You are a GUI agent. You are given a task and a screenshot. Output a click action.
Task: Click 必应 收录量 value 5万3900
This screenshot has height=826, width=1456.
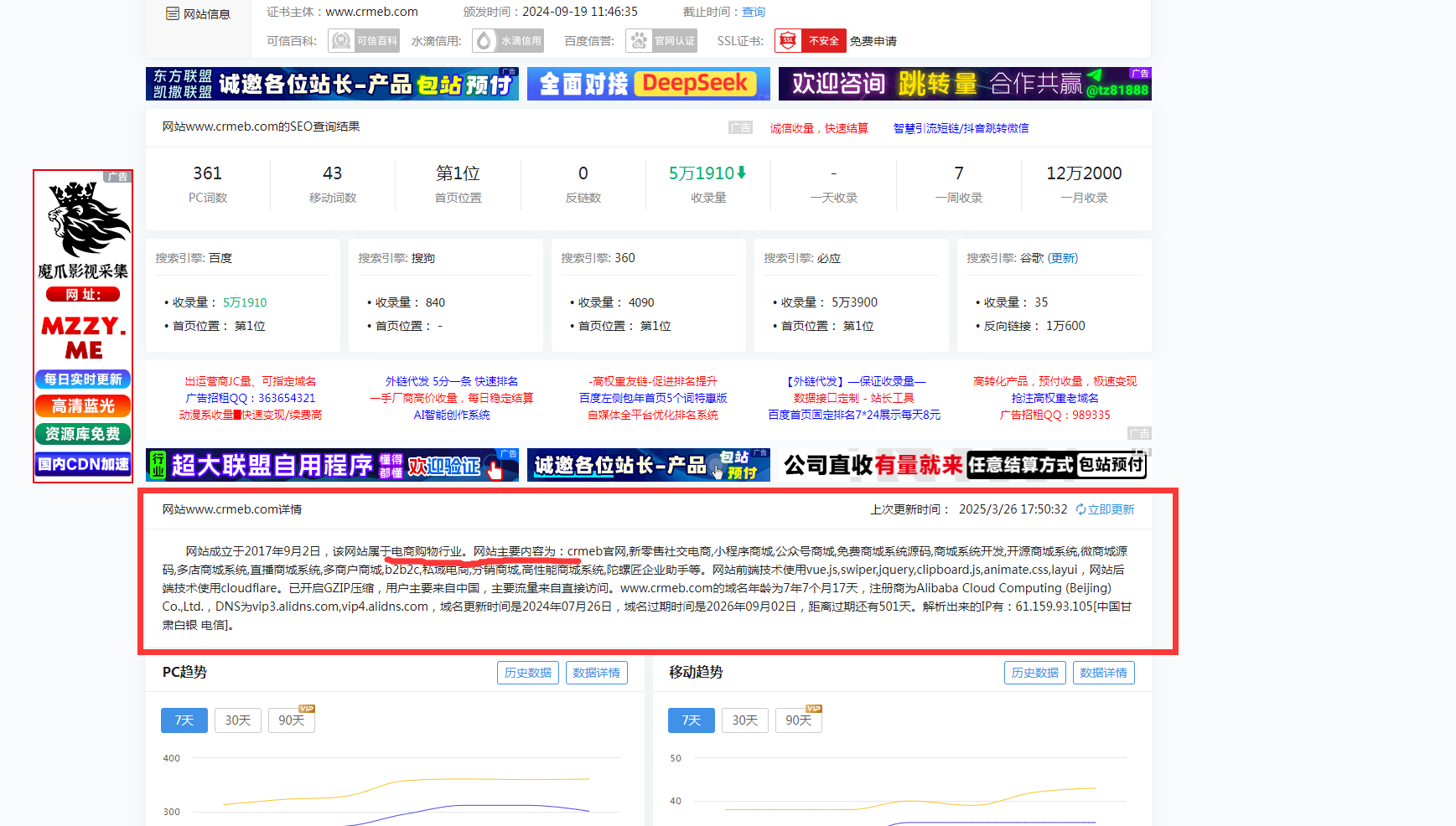(854, 302)
